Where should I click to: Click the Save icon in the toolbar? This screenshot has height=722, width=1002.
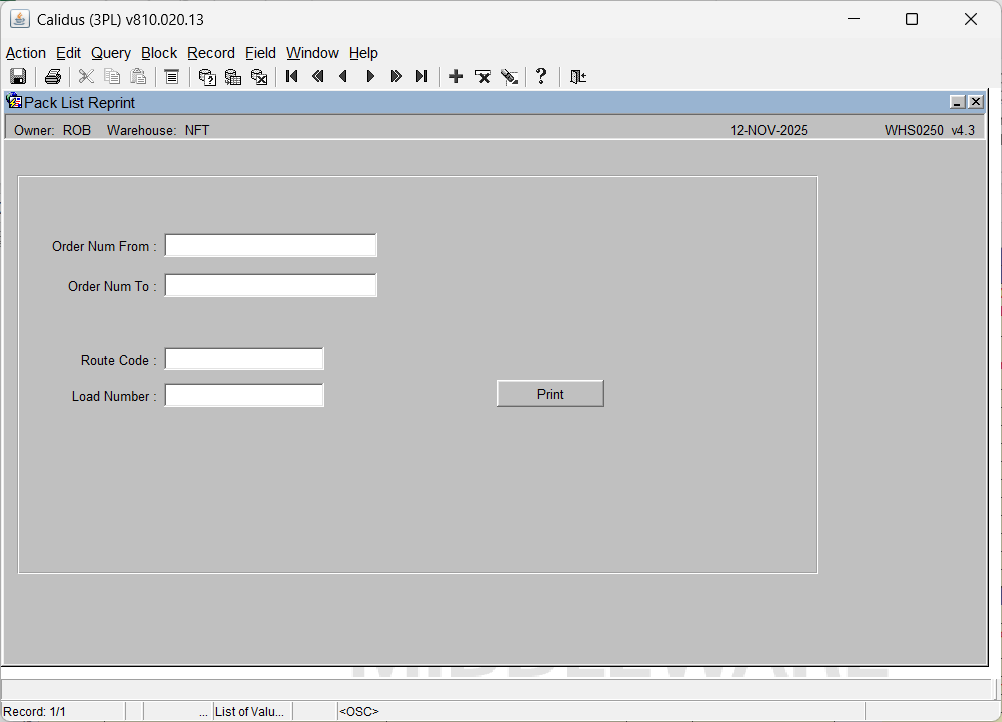point(18,77)
